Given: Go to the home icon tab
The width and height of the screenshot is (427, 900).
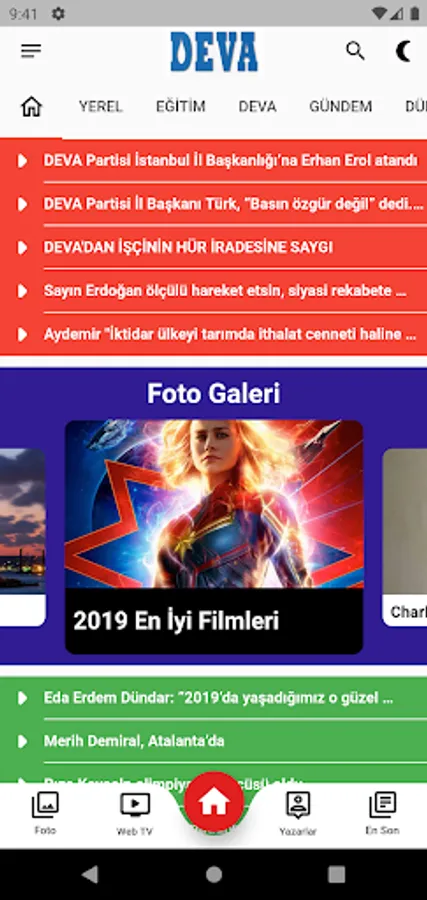Looking at the screenshot, I should coord(31,106).
